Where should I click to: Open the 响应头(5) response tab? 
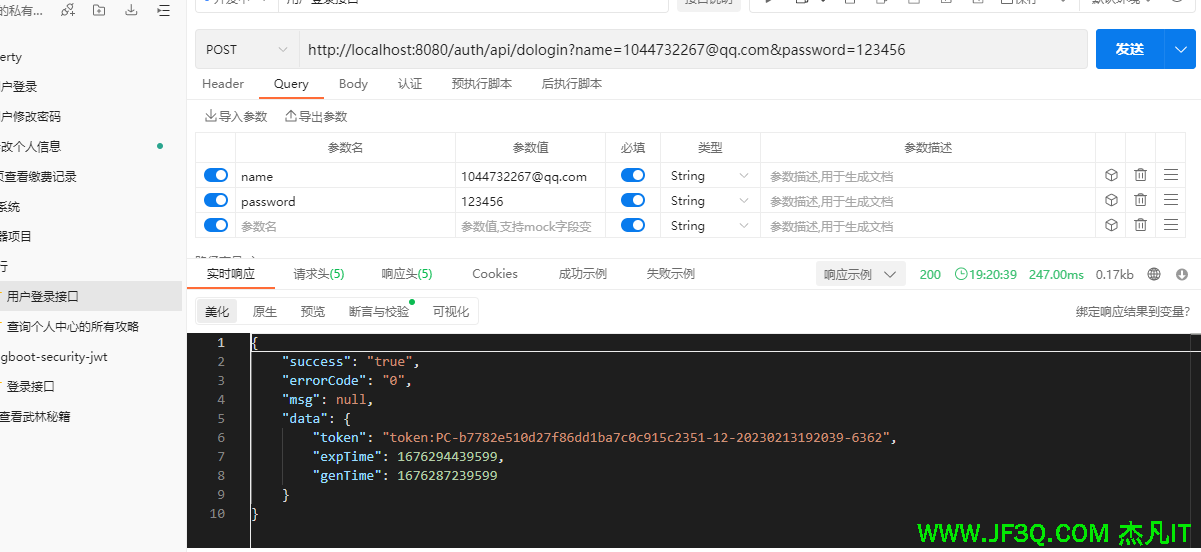pyautogui.click(x=407, y=274)
